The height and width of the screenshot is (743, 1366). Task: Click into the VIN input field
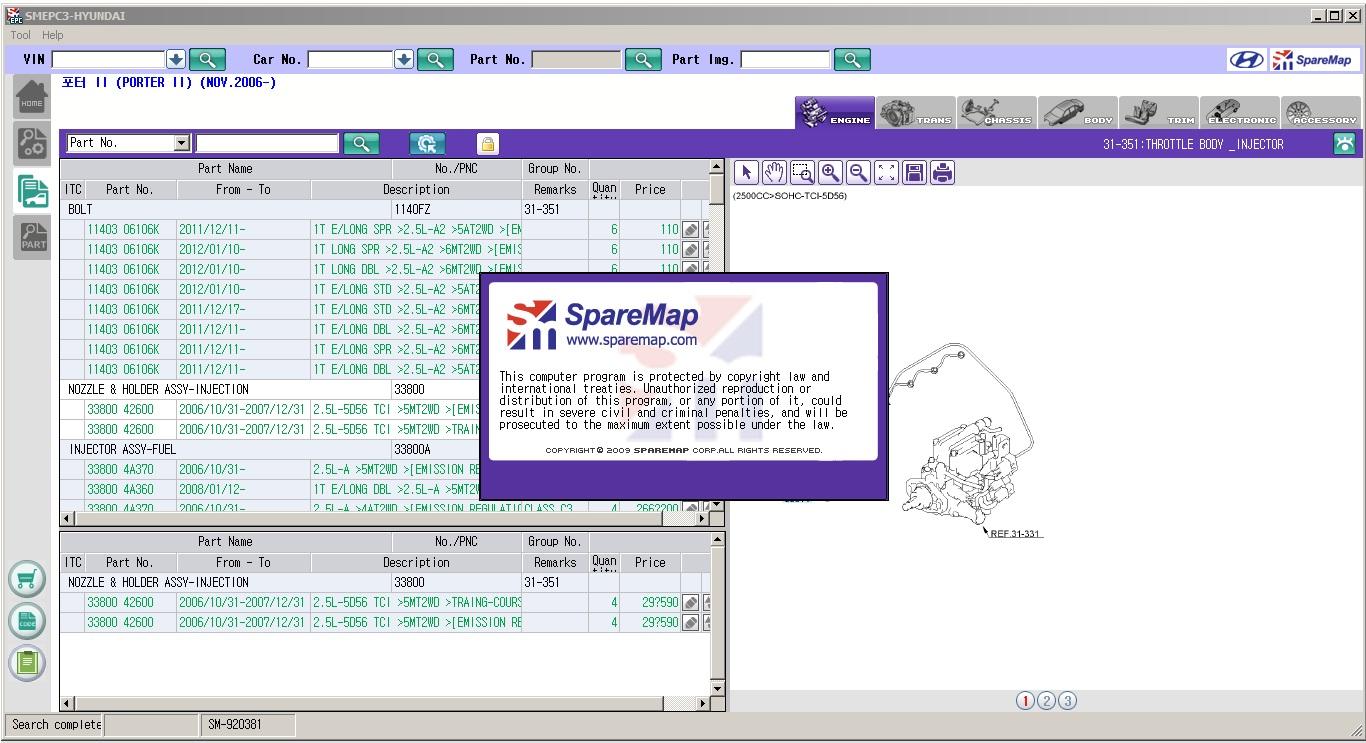pos(108,60)
